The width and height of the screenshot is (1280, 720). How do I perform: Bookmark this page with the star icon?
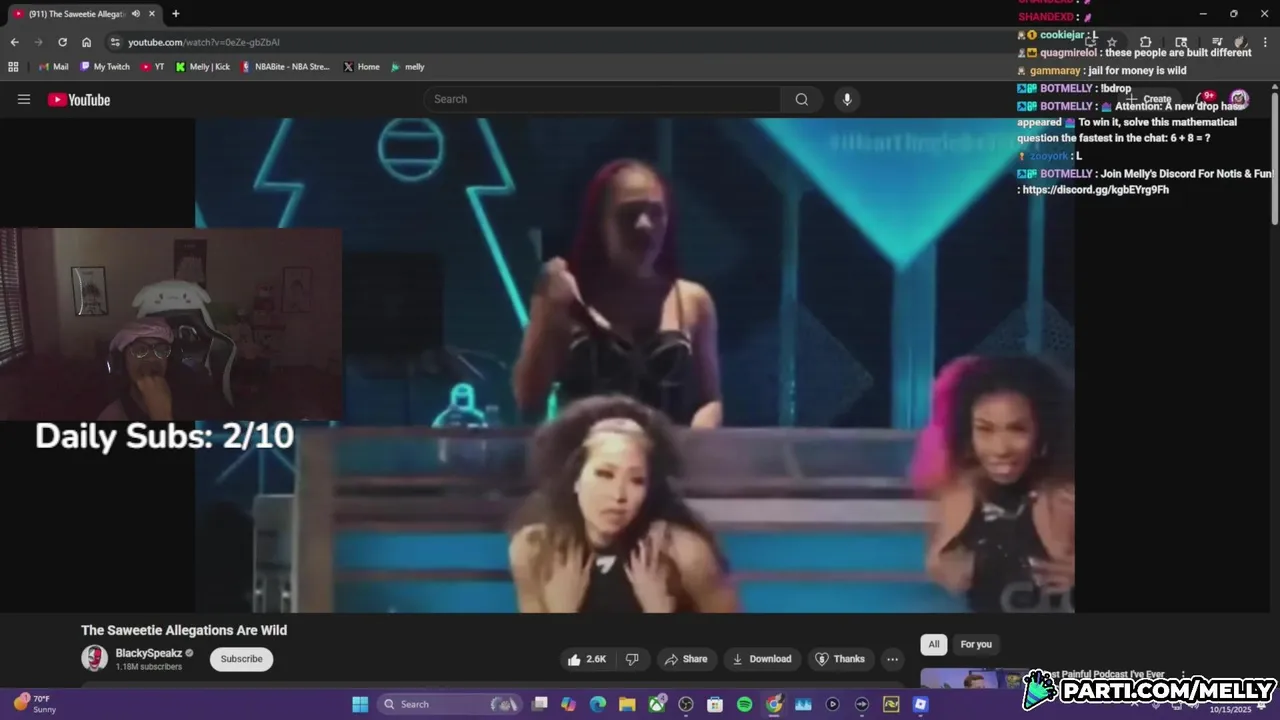1111,42
